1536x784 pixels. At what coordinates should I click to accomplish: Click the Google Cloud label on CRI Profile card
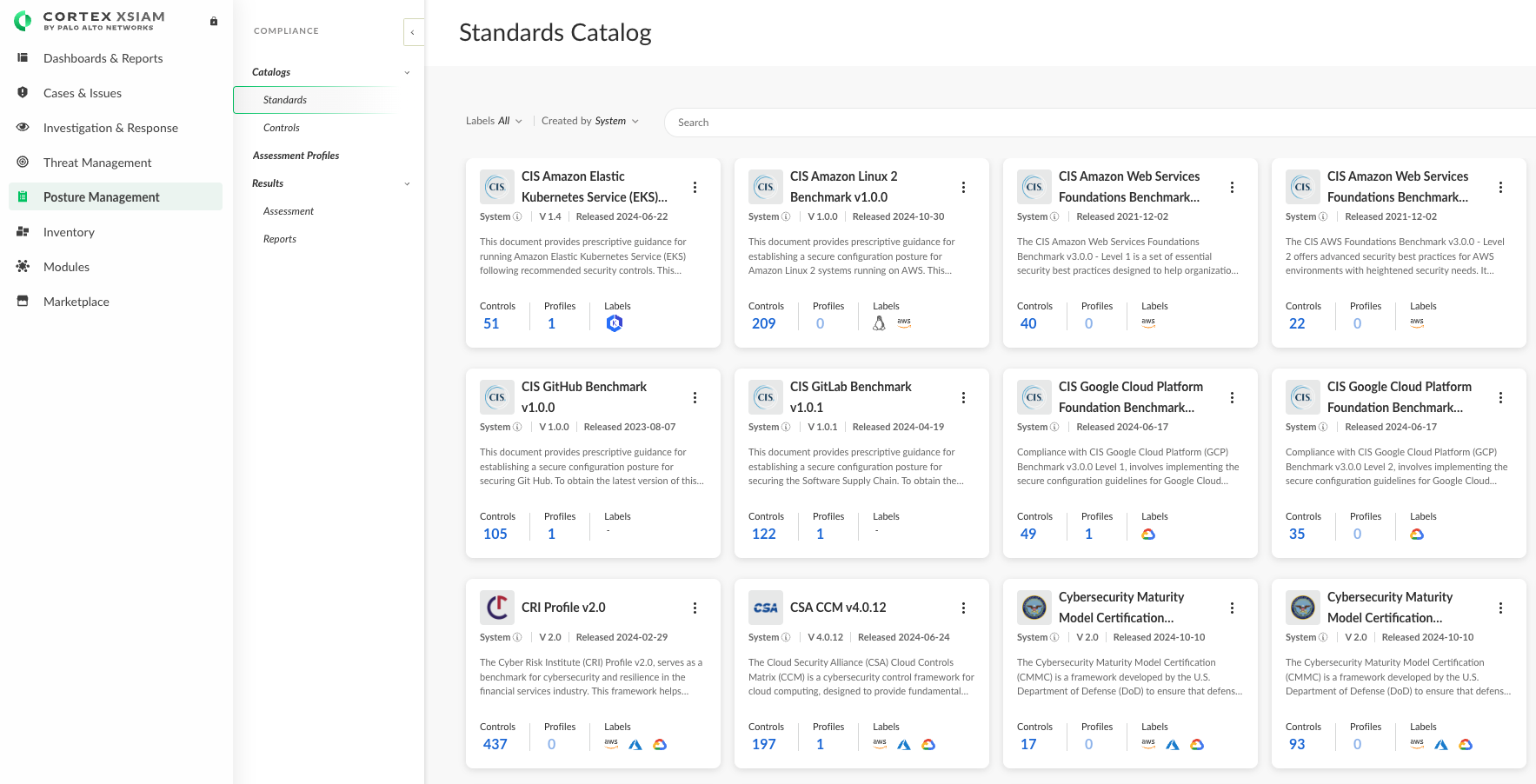[660, 745]
